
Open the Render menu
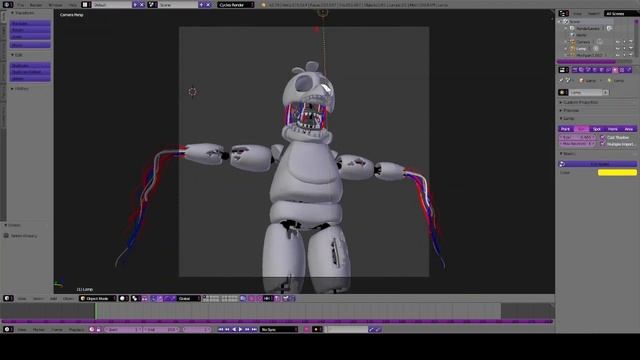[36, 5]
